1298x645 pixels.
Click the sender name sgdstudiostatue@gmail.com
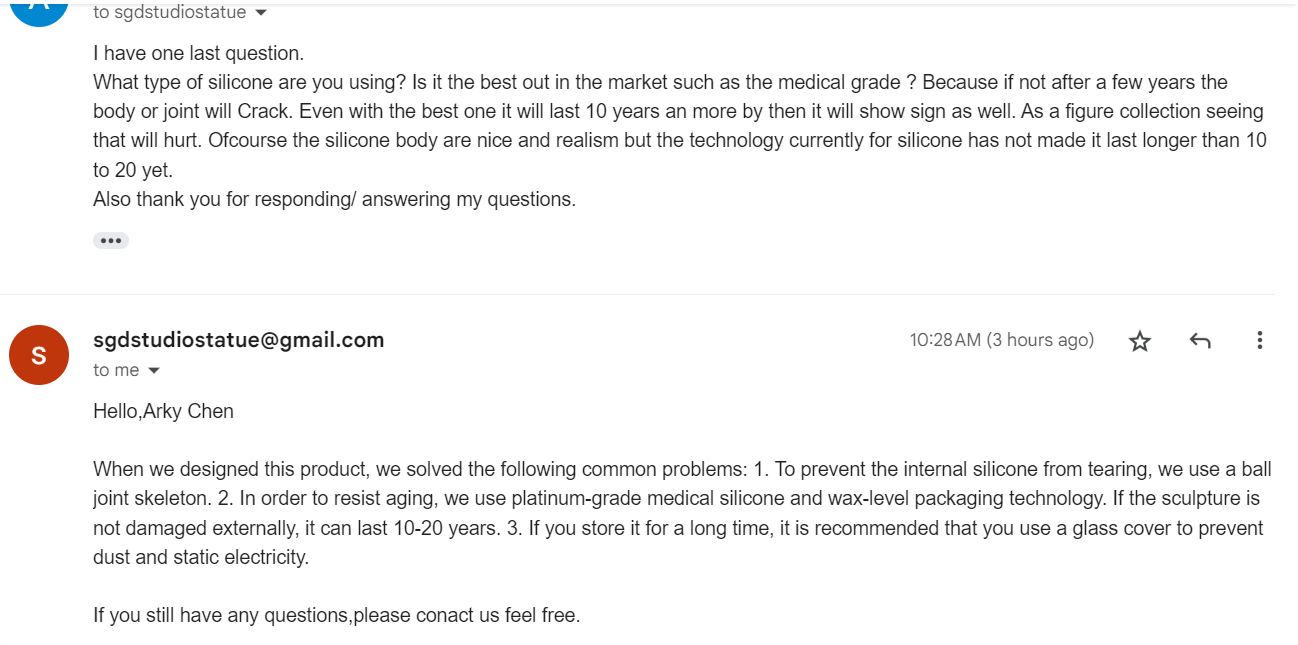[x=238, y=340]
